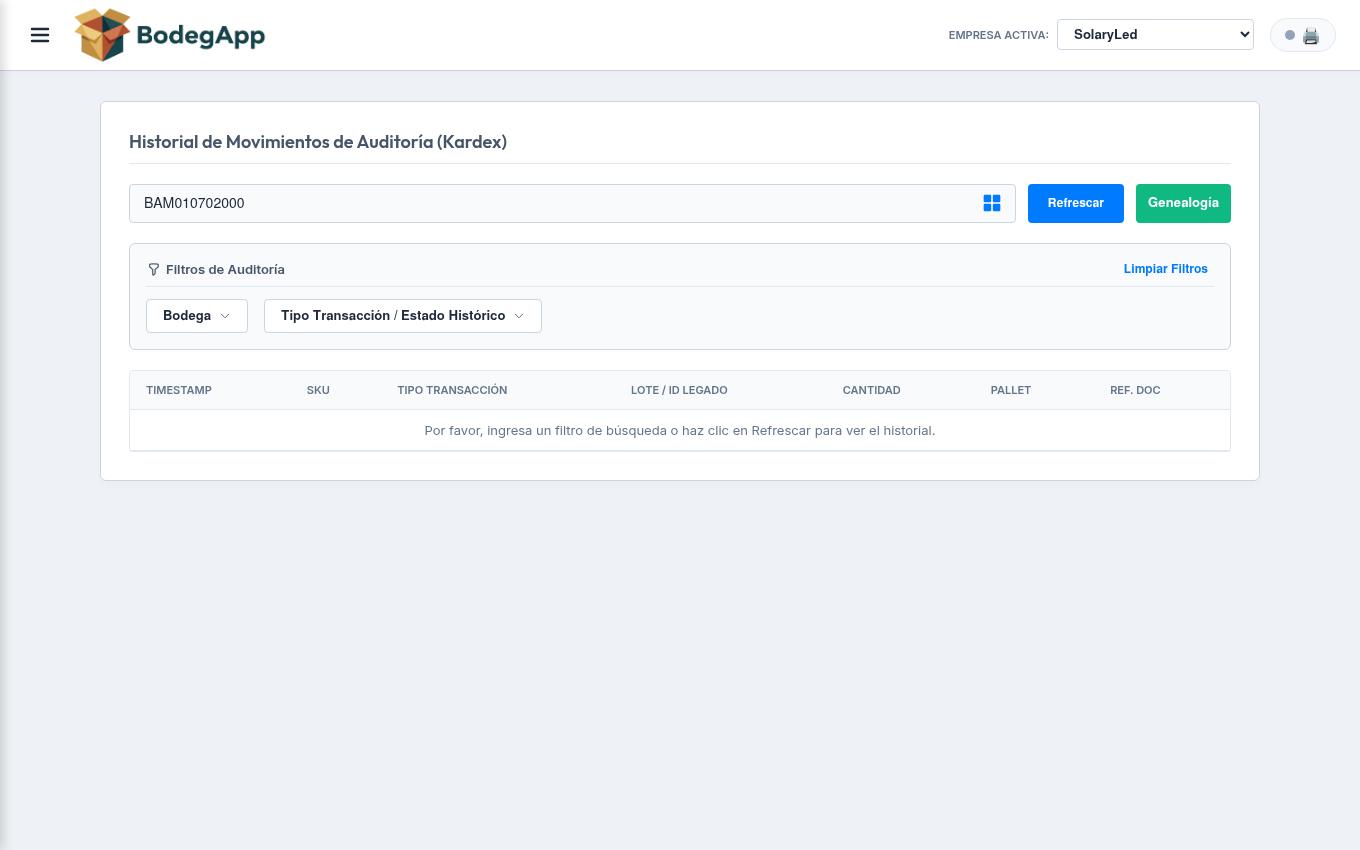Image resolution: width=1360 pixels, height=850 pixels.
Task: Click the green Genealogía button
Action: coord(1183,203)
